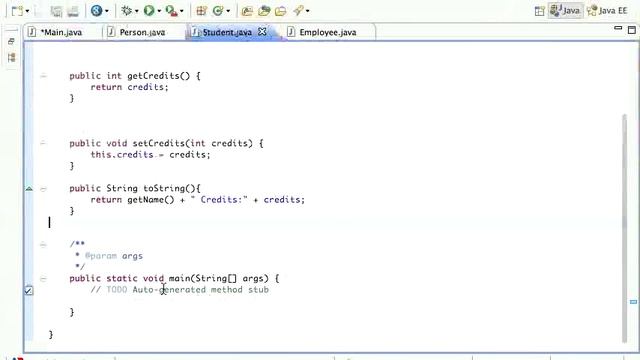Click the New Java Class icon
640x360 pixels.
tap(218, 11)
